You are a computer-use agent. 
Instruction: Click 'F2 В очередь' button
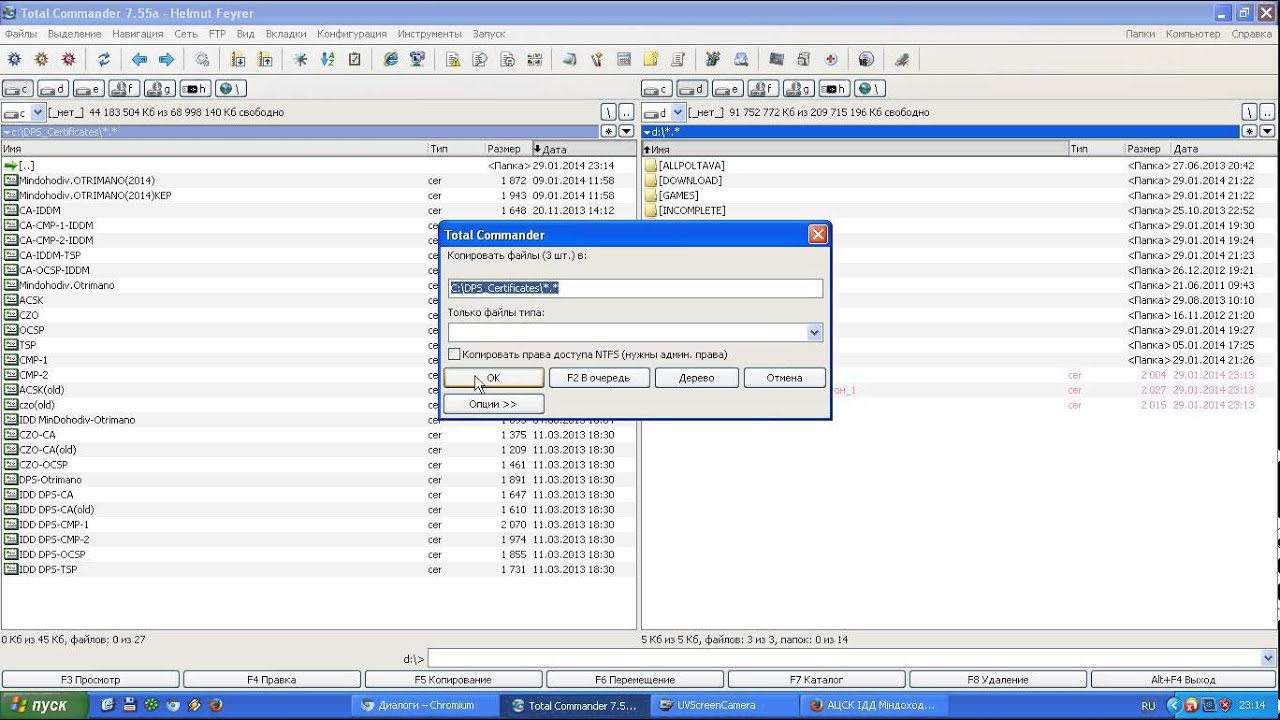[598, 378]
